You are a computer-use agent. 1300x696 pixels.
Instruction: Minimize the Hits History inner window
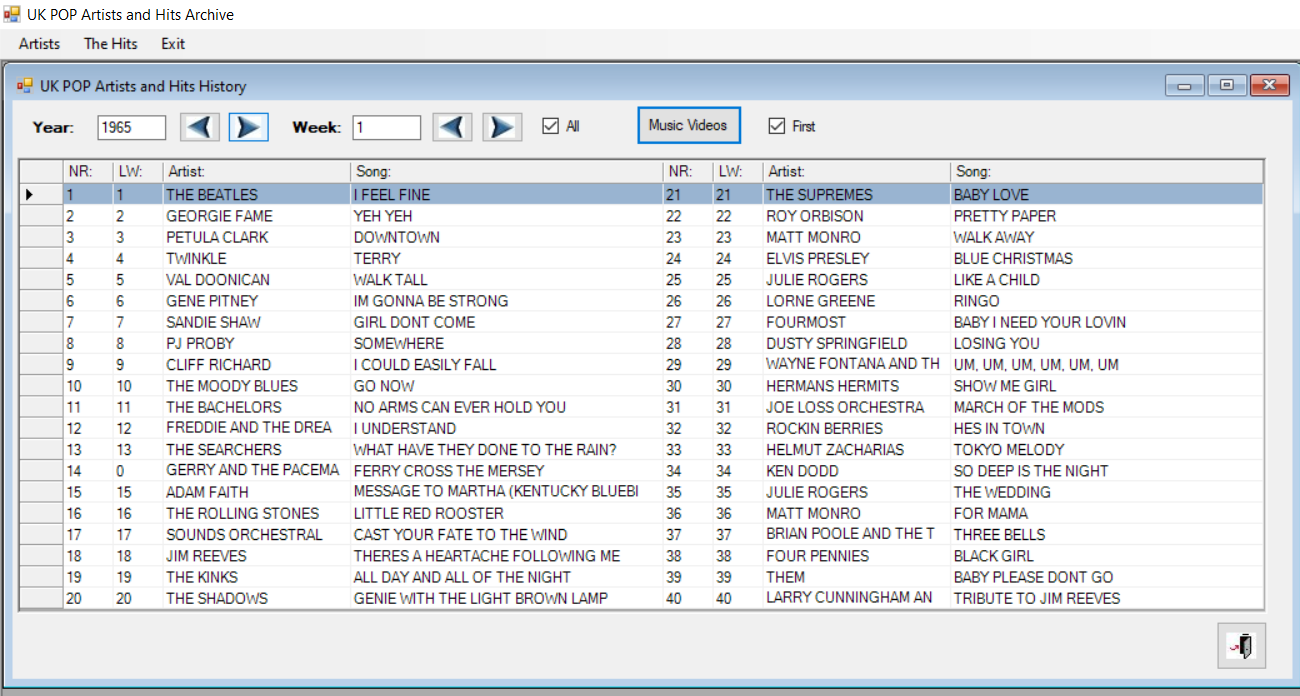coord(1185,86)
